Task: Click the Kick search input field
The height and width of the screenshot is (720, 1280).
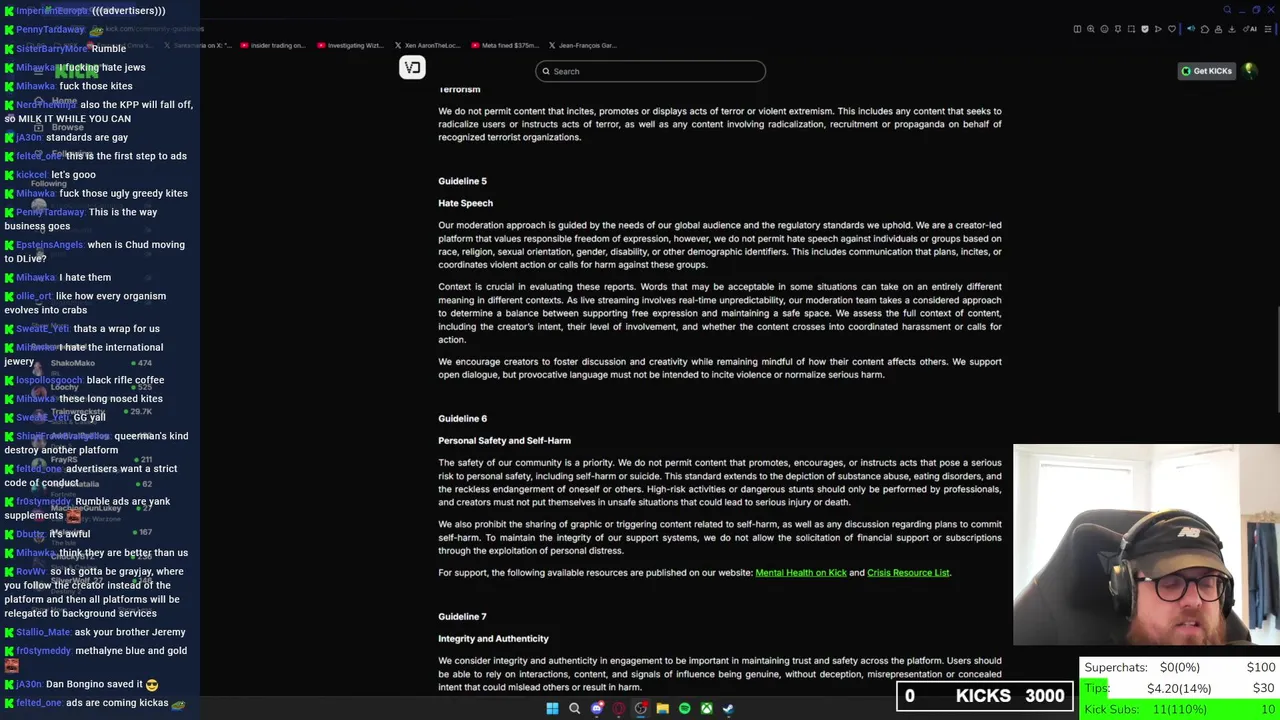Action: click(650, 71)
